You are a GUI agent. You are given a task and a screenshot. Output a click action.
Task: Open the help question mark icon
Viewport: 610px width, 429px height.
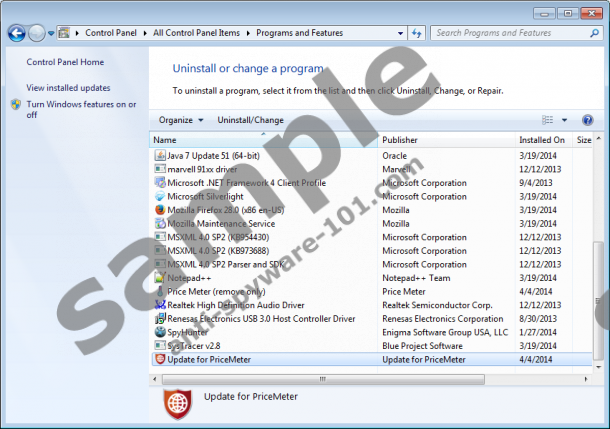pyautogui.click(x=588, y=120)
